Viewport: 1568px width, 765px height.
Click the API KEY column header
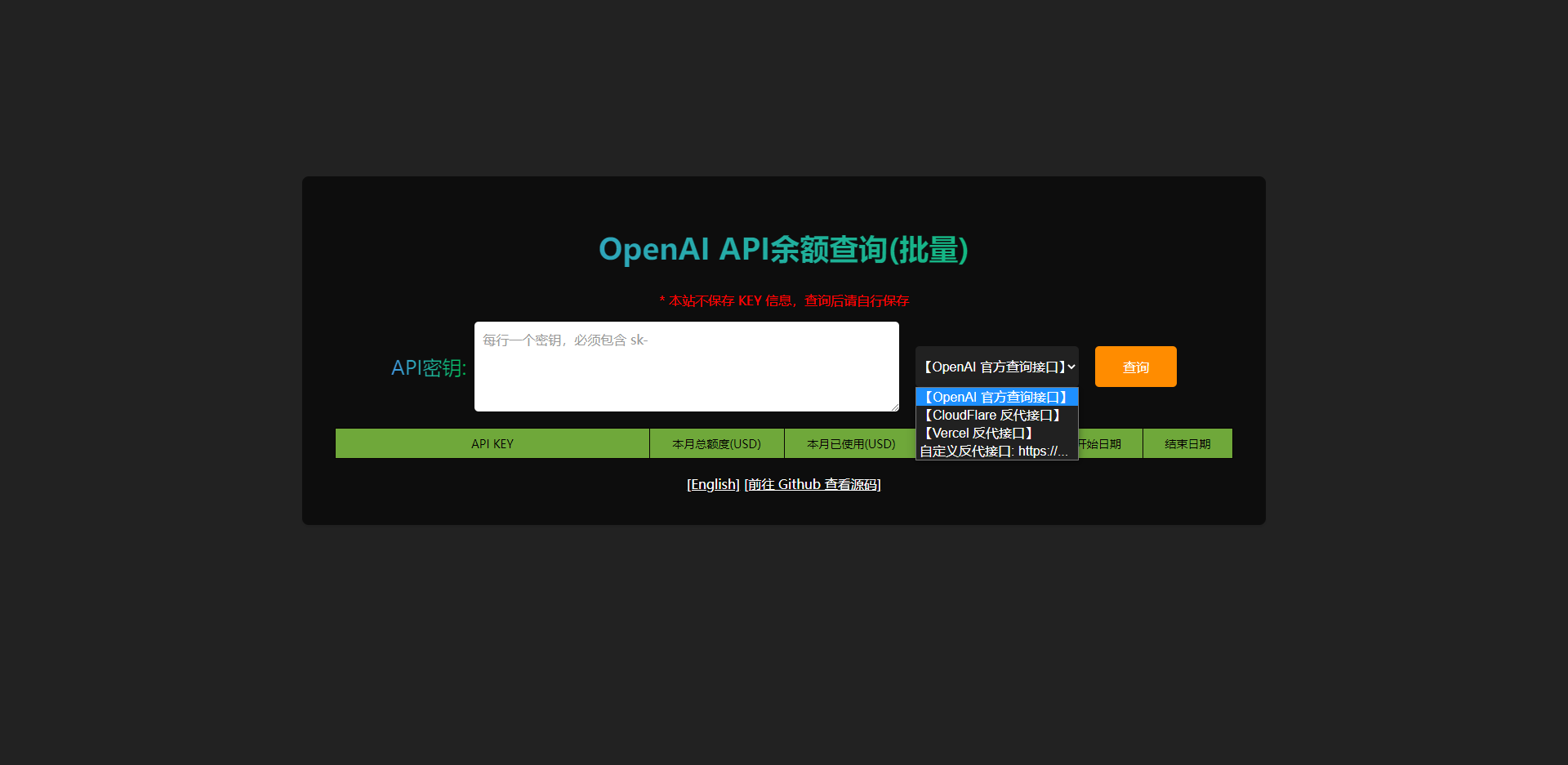tap(492, 443)
